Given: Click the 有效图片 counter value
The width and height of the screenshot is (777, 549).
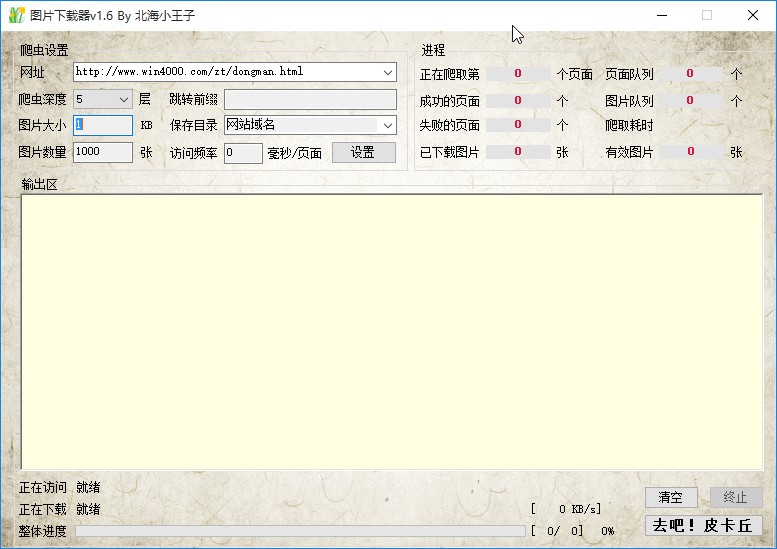Looking at the screenshot, I should (690, 152).
